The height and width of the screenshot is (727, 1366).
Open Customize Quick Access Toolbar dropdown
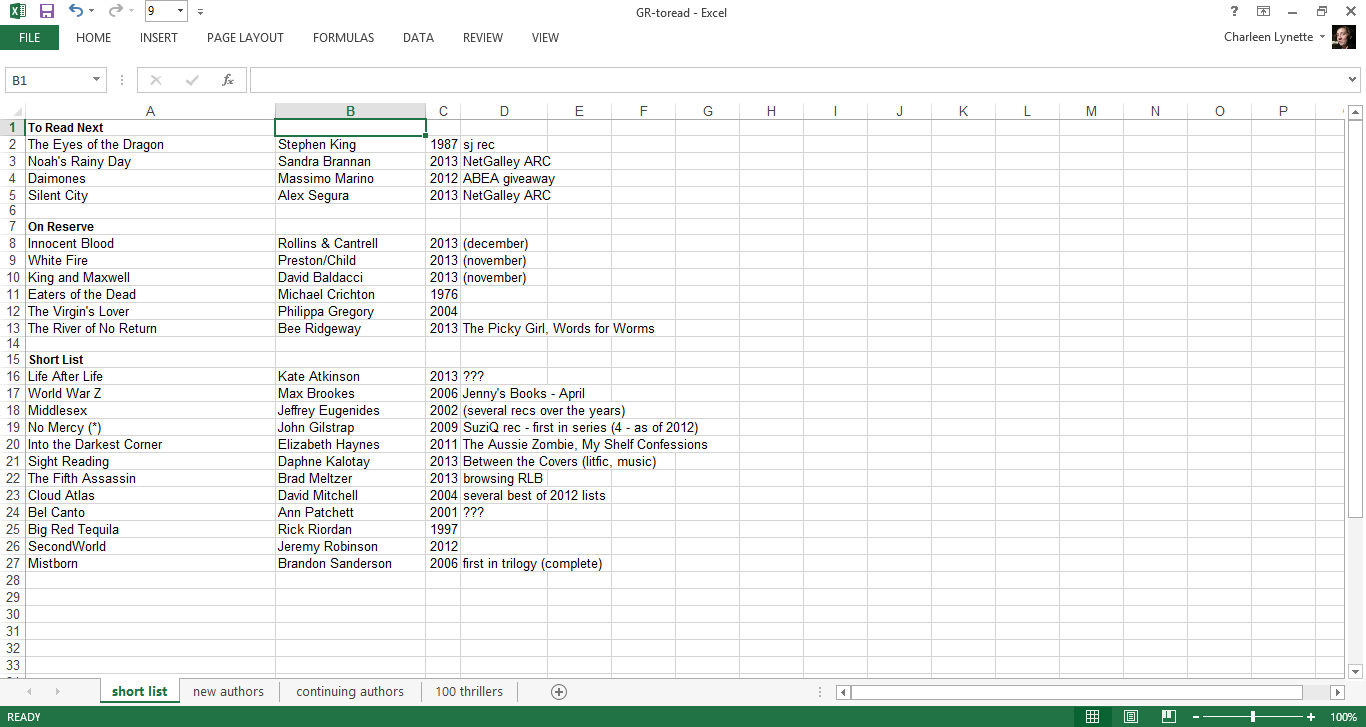pyautogui.click(x=201, y=12)
